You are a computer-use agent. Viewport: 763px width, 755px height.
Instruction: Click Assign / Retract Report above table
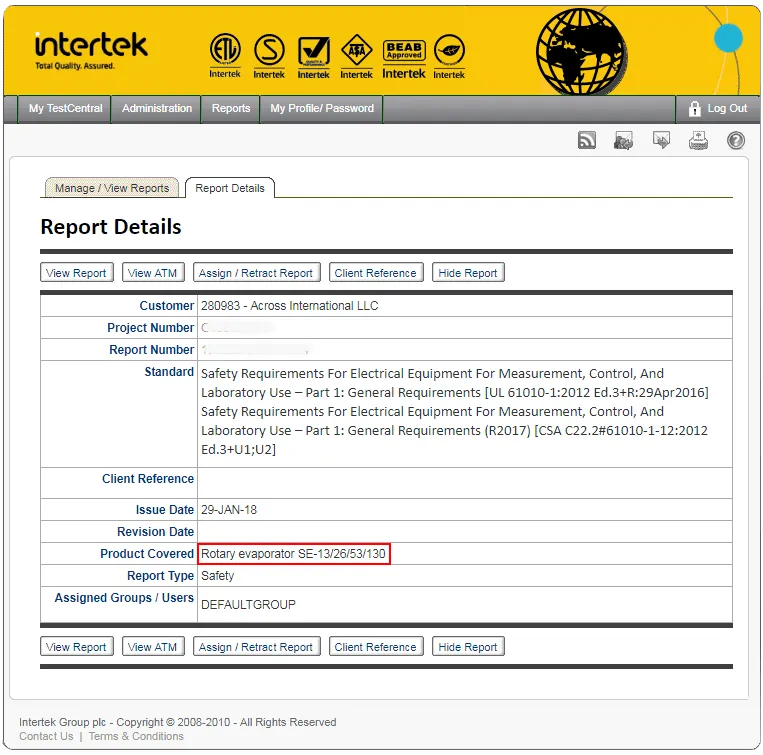256,272
